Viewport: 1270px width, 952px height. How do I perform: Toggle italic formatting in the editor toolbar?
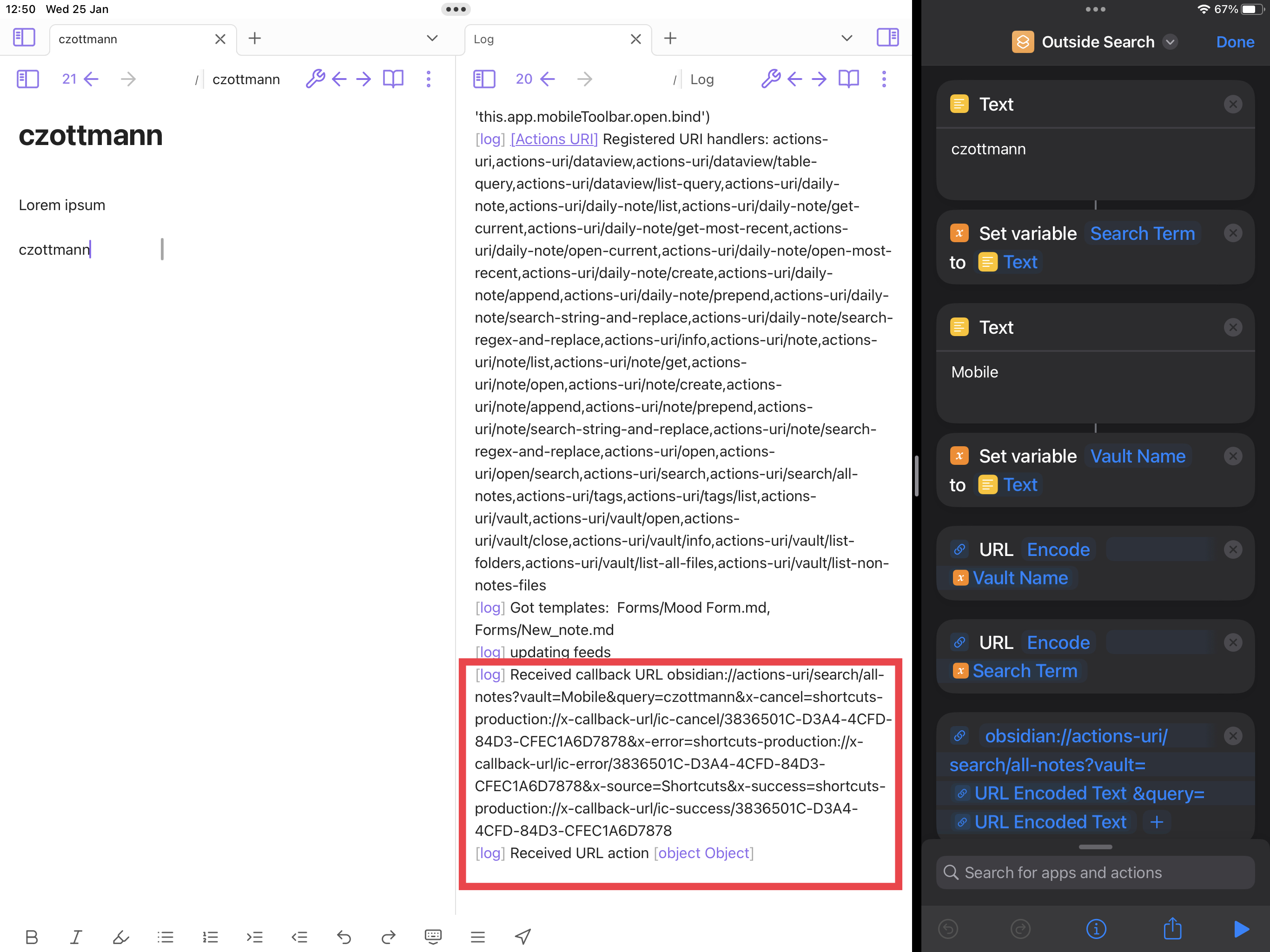(76, 937)
